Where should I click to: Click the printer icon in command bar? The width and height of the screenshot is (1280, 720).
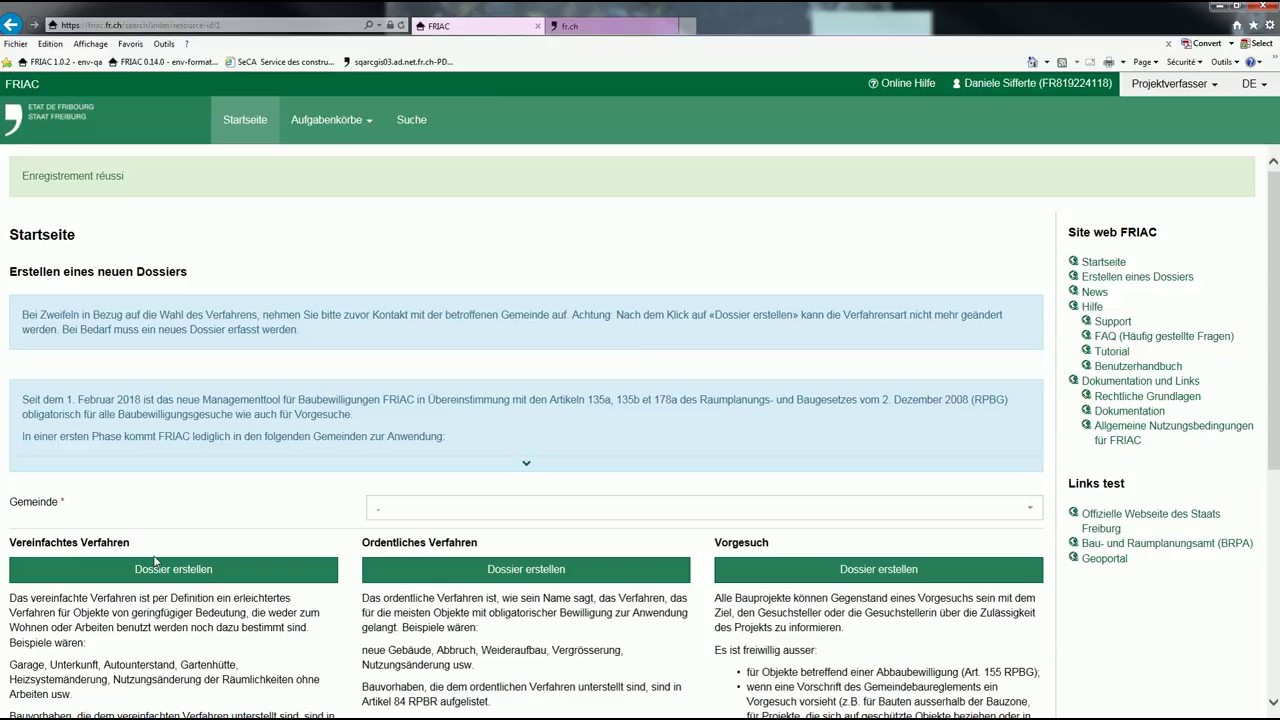pyautogui.click(x=1108, y=62)
